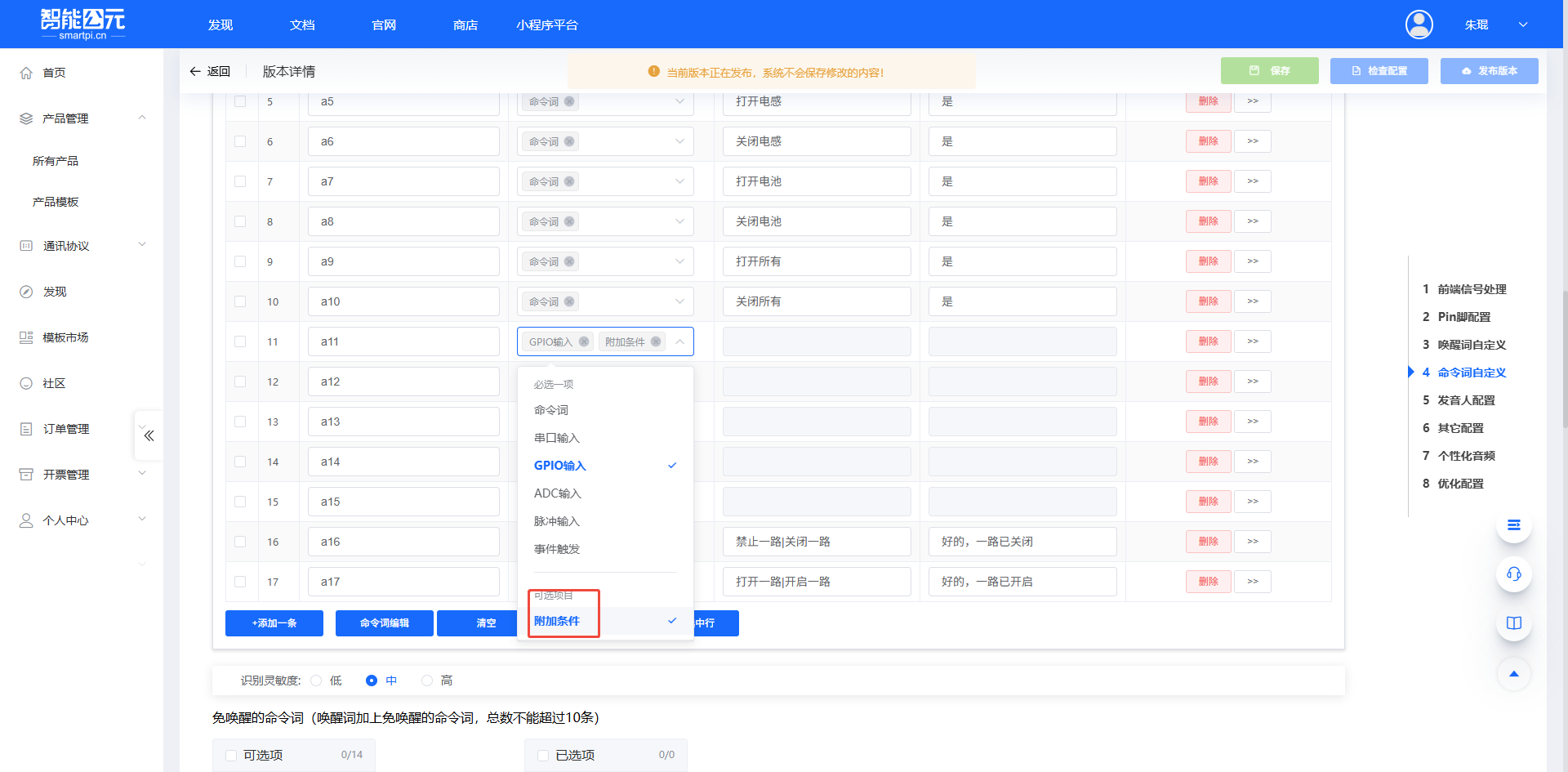Image resolution: width=1568 pixels, height=772 pixels.
Task: Select the 高 sensitivity radio button
Action: click(x=426, y=680)
